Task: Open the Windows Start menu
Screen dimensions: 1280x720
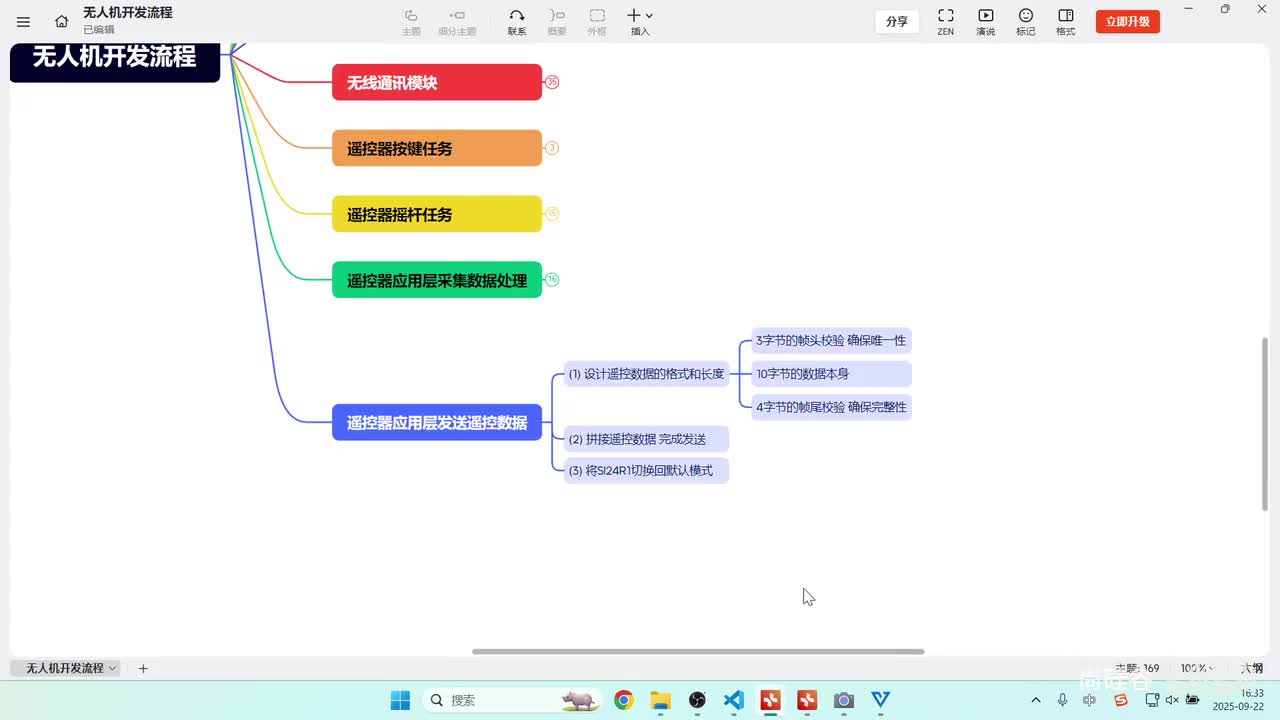Action: point(400,700)
